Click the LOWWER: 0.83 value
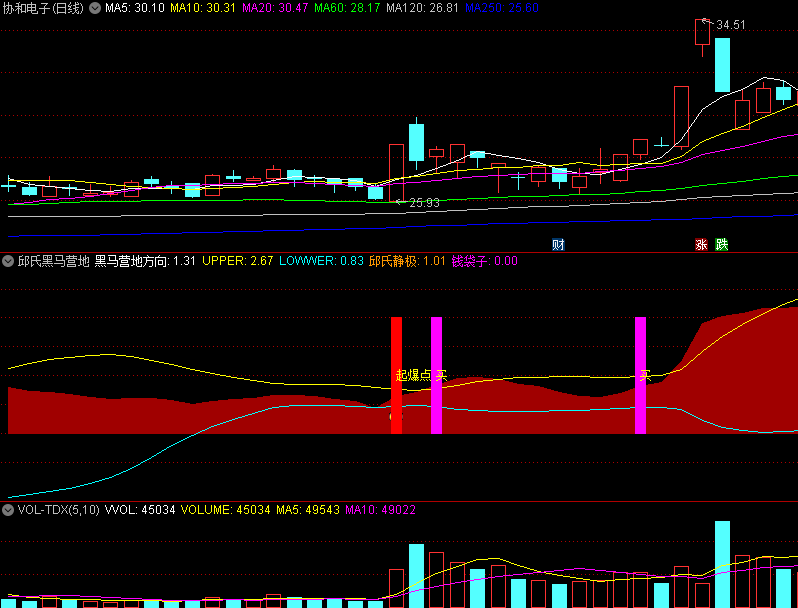798x608 pixels. tap(321, 261)
